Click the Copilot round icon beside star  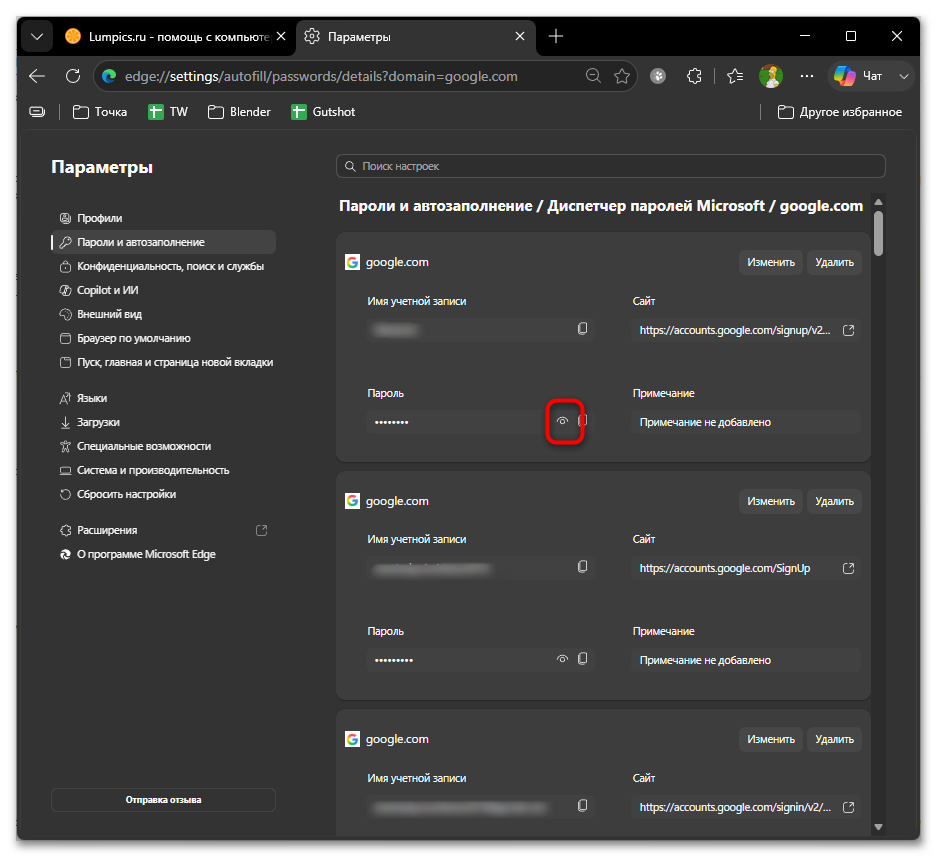[658, 76]
